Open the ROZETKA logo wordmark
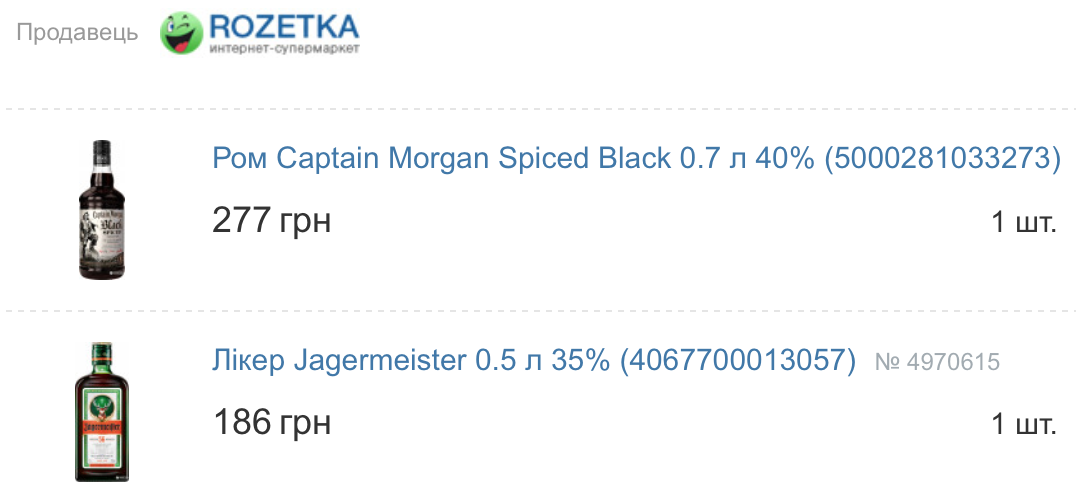Screen dimensions: 1076x500 click(x=284, y=27)
